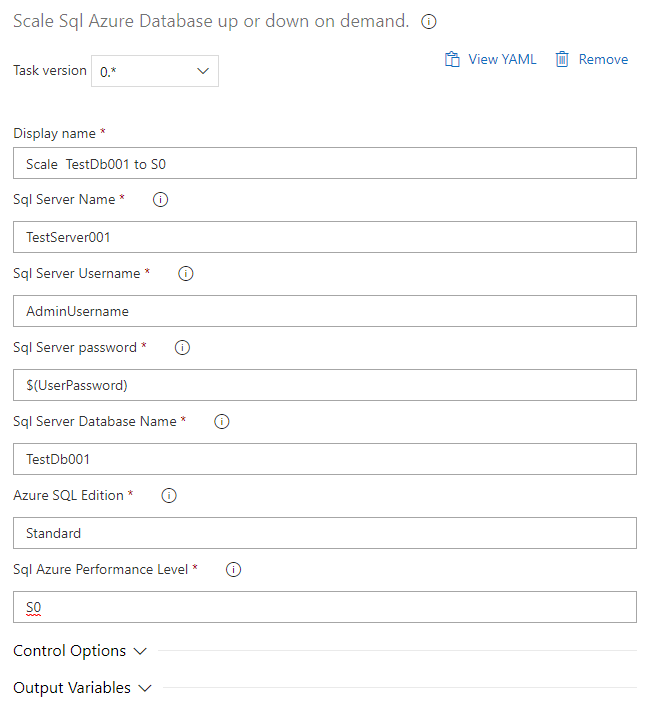Image resolution: width=657 pixels, height=721 pixels.
Task: Show info for Sql Server password
Action: click(x=183, y=348)
